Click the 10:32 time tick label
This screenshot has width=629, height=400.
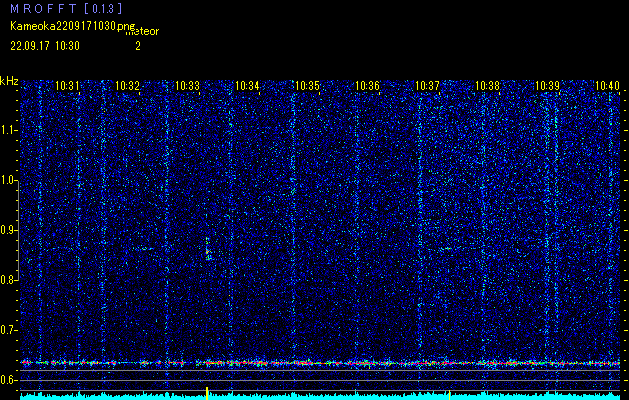coord(127,85)
